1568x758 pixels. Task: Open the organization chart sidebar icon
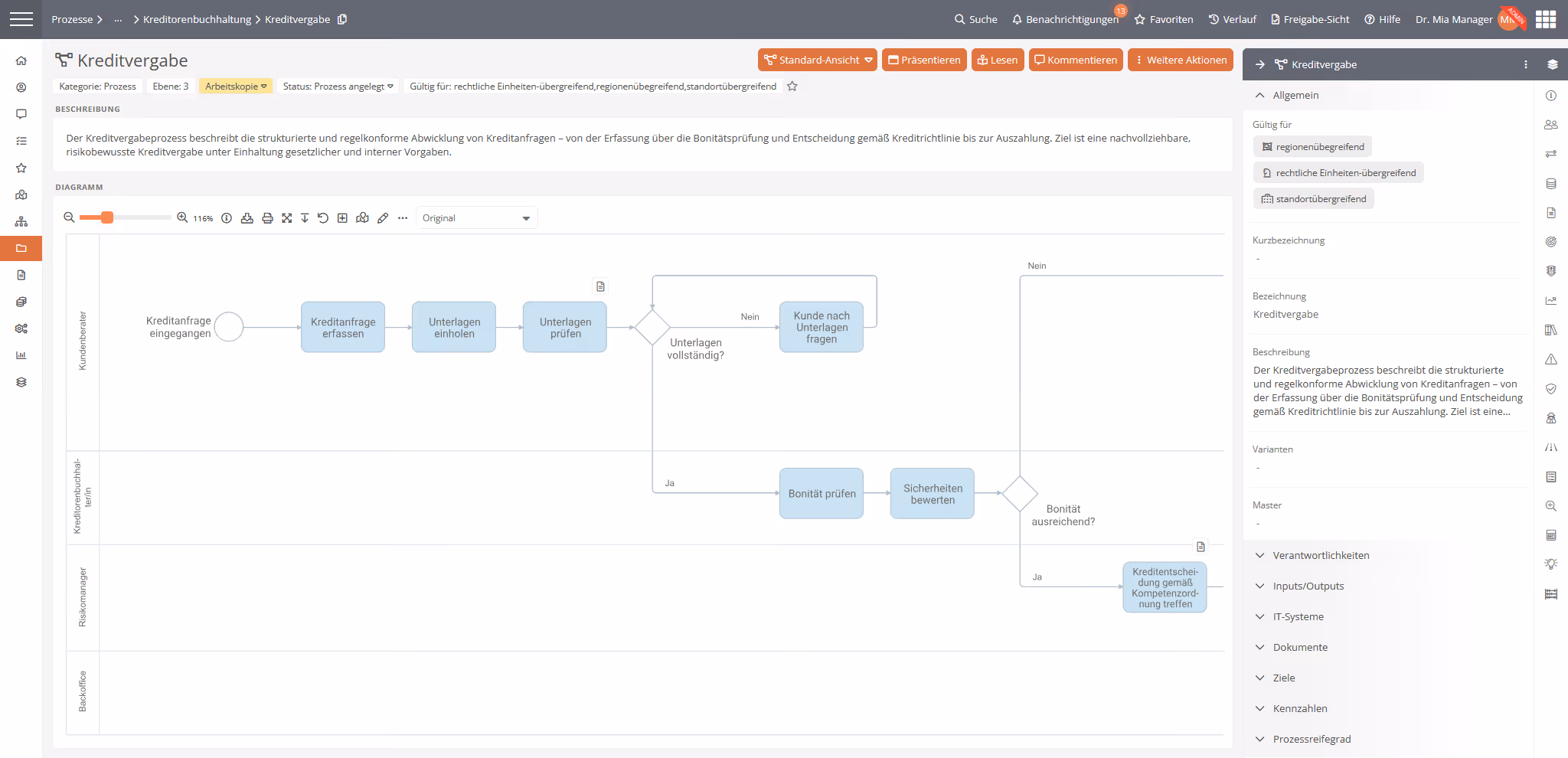click(x=21, y=221)
